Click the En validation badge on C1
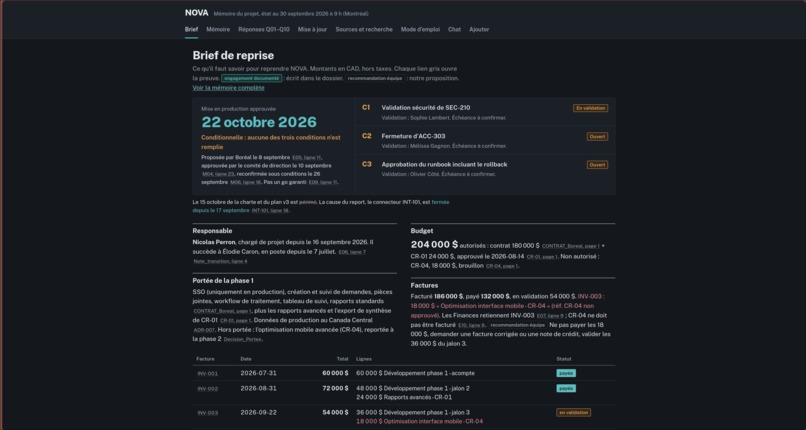 click(x=591, y=108)
